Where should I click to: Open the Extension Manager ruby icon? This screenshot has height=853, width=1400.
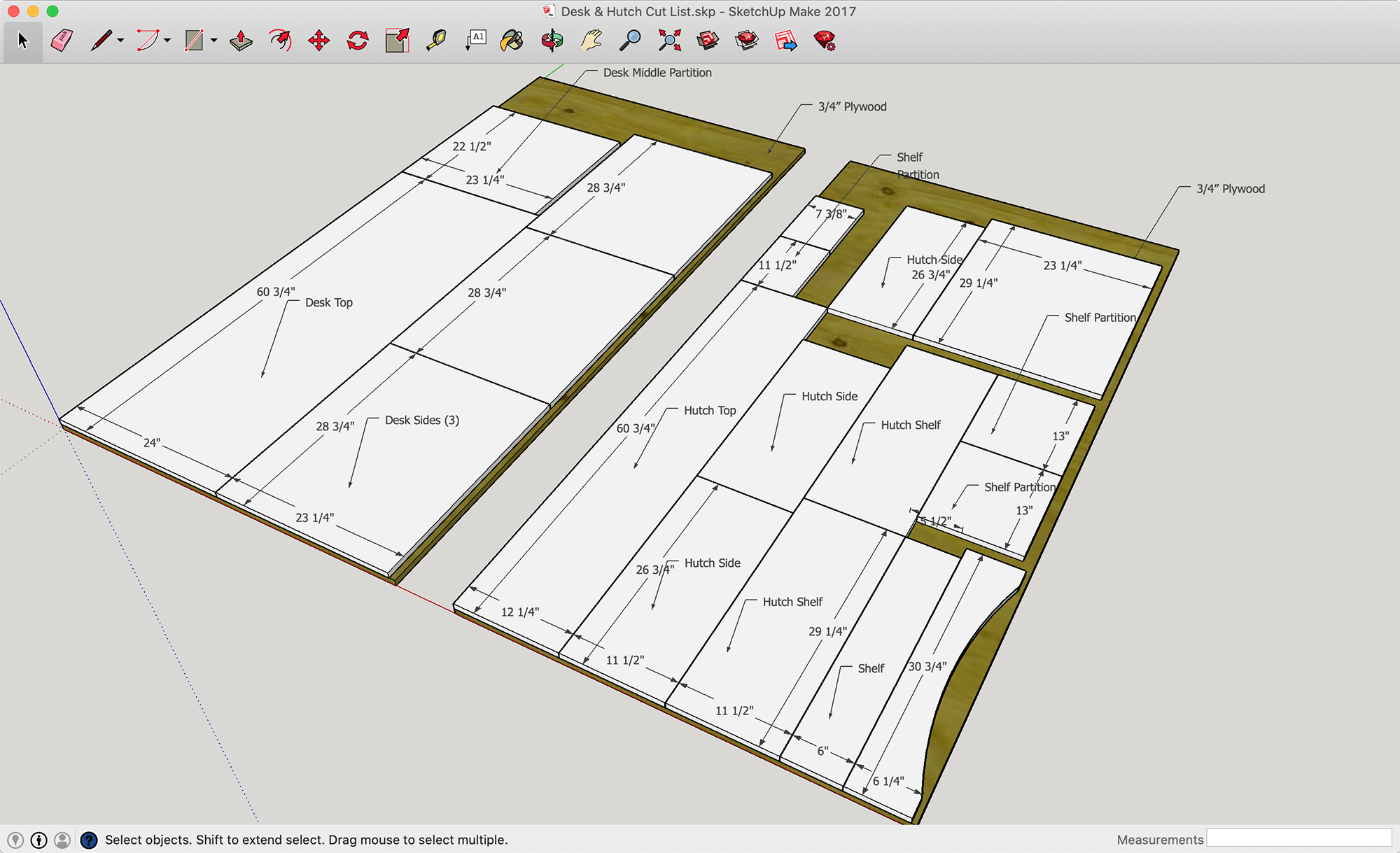(x=825, y=41)
